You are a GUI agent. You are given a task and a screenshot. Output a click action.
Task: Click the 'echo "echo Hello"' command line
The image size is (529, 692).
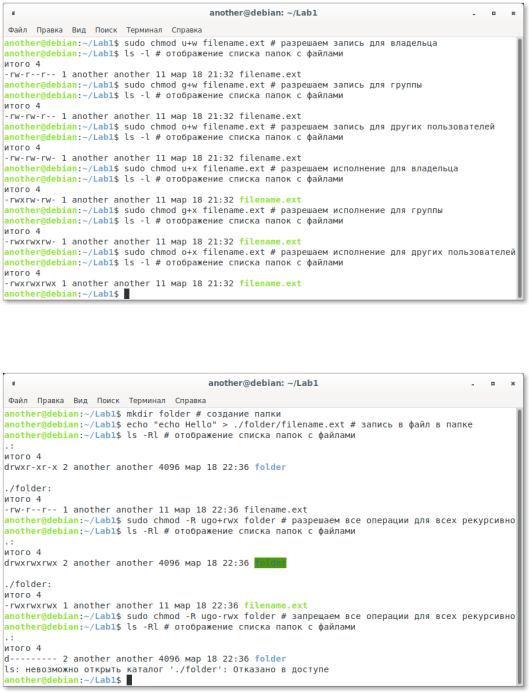pos(238,425)
